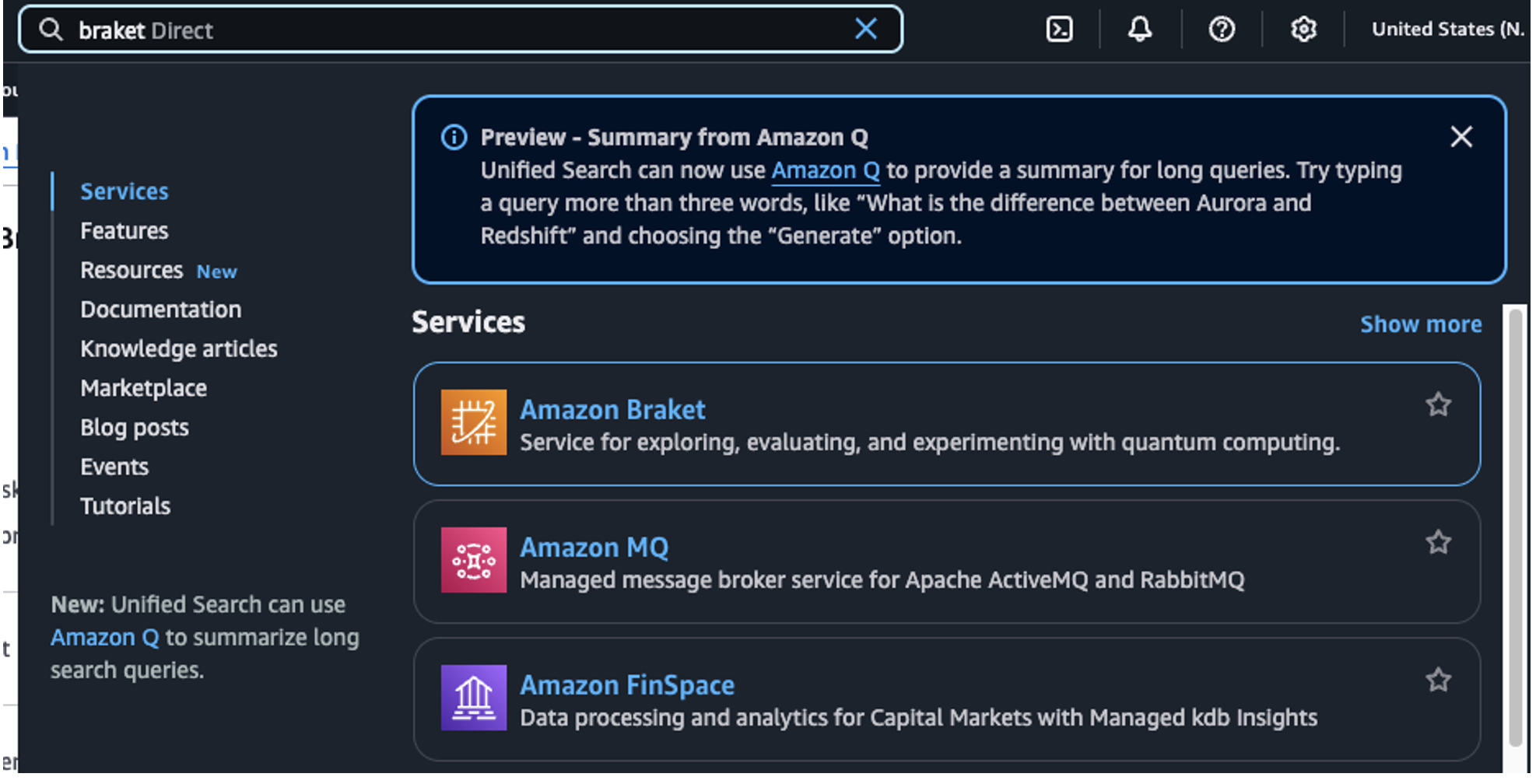The height and width of the screenshot is (784, 1536).
Task: Open the CloudShell terminal icon
Action: coord(1060,30)
